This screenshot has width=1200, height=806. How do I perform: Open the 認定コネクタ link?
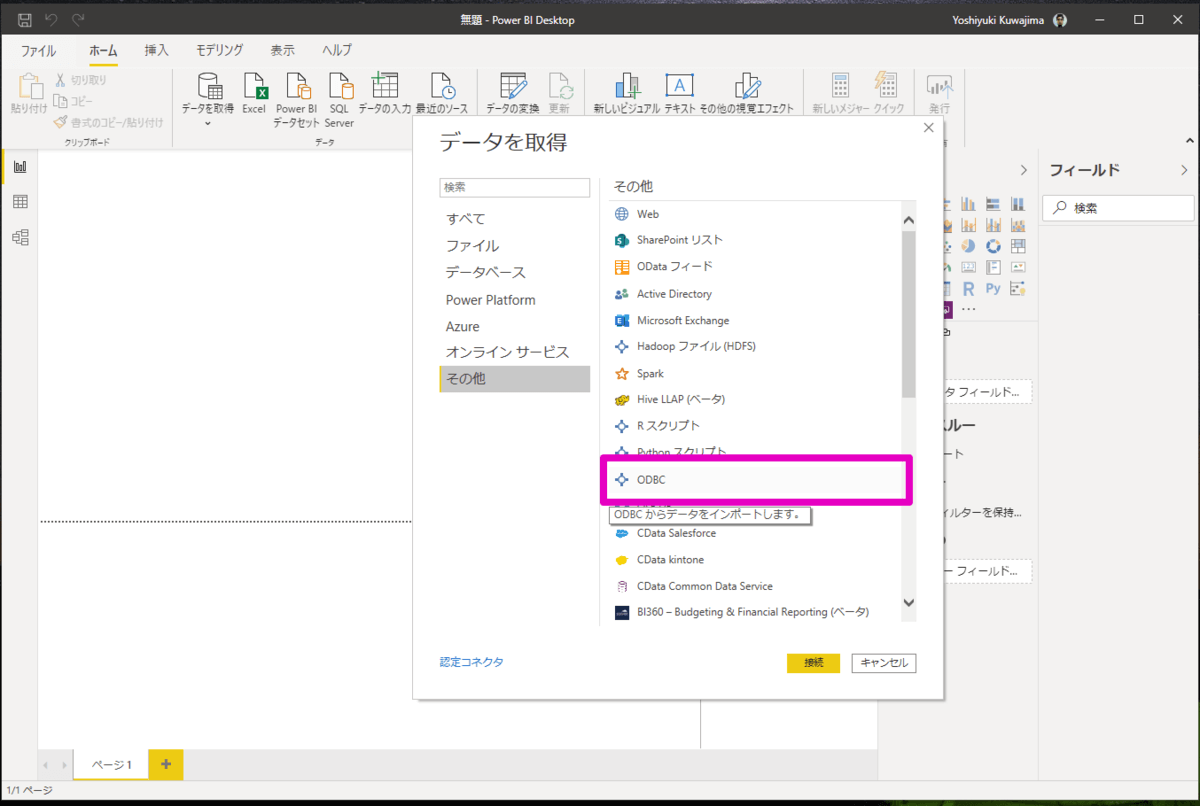tap(472, 662)
